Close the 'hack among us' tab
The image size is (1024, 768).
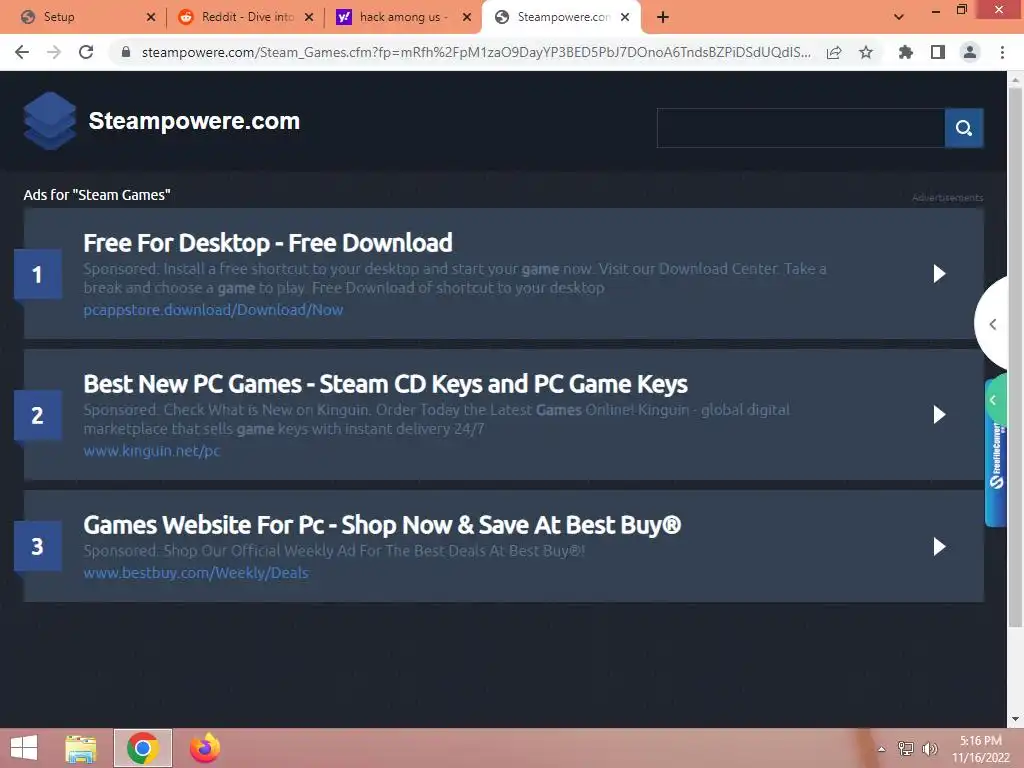tap(467, 17)
